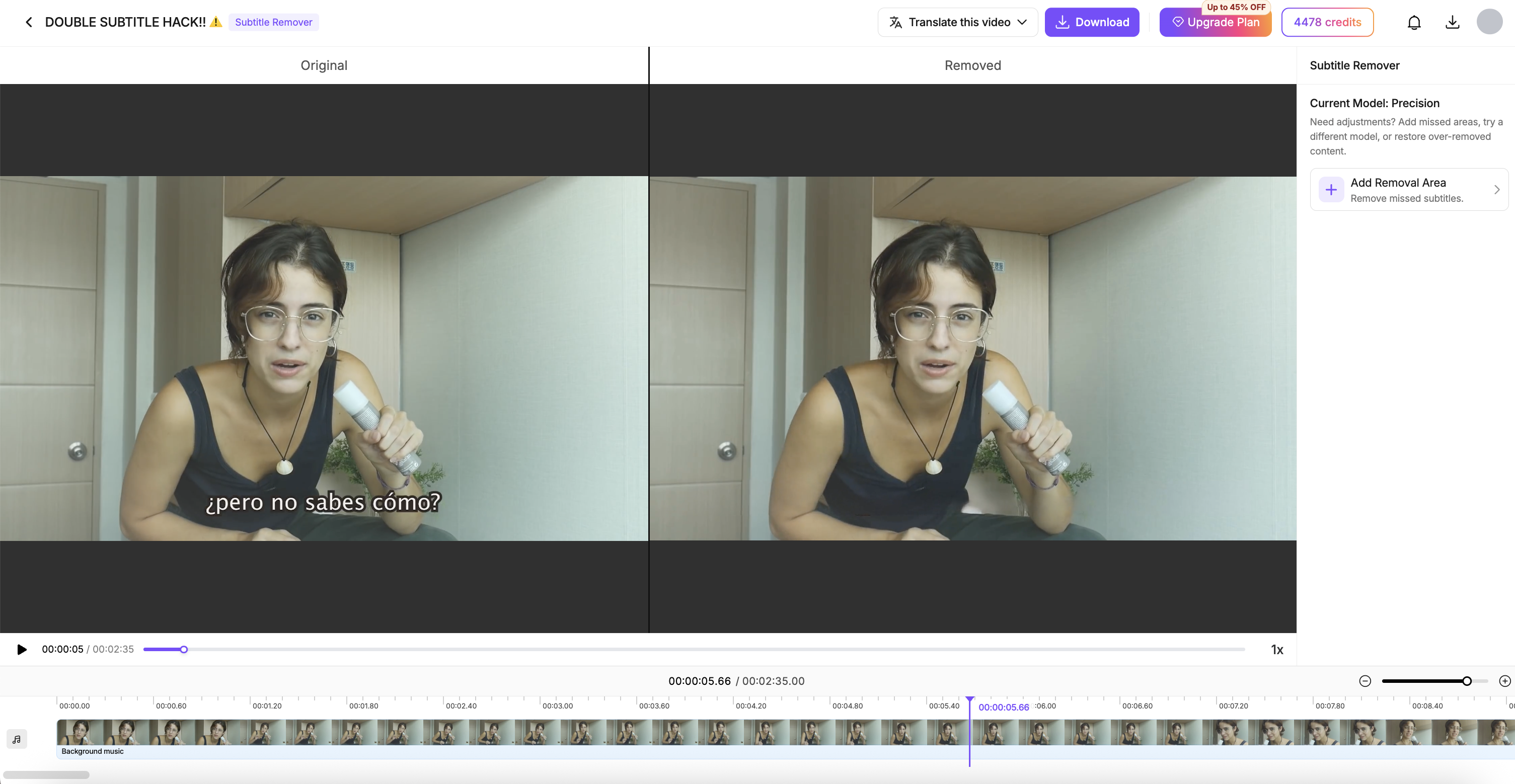
Task: Click the timeline playhead marker
Action: pos(970,700)
